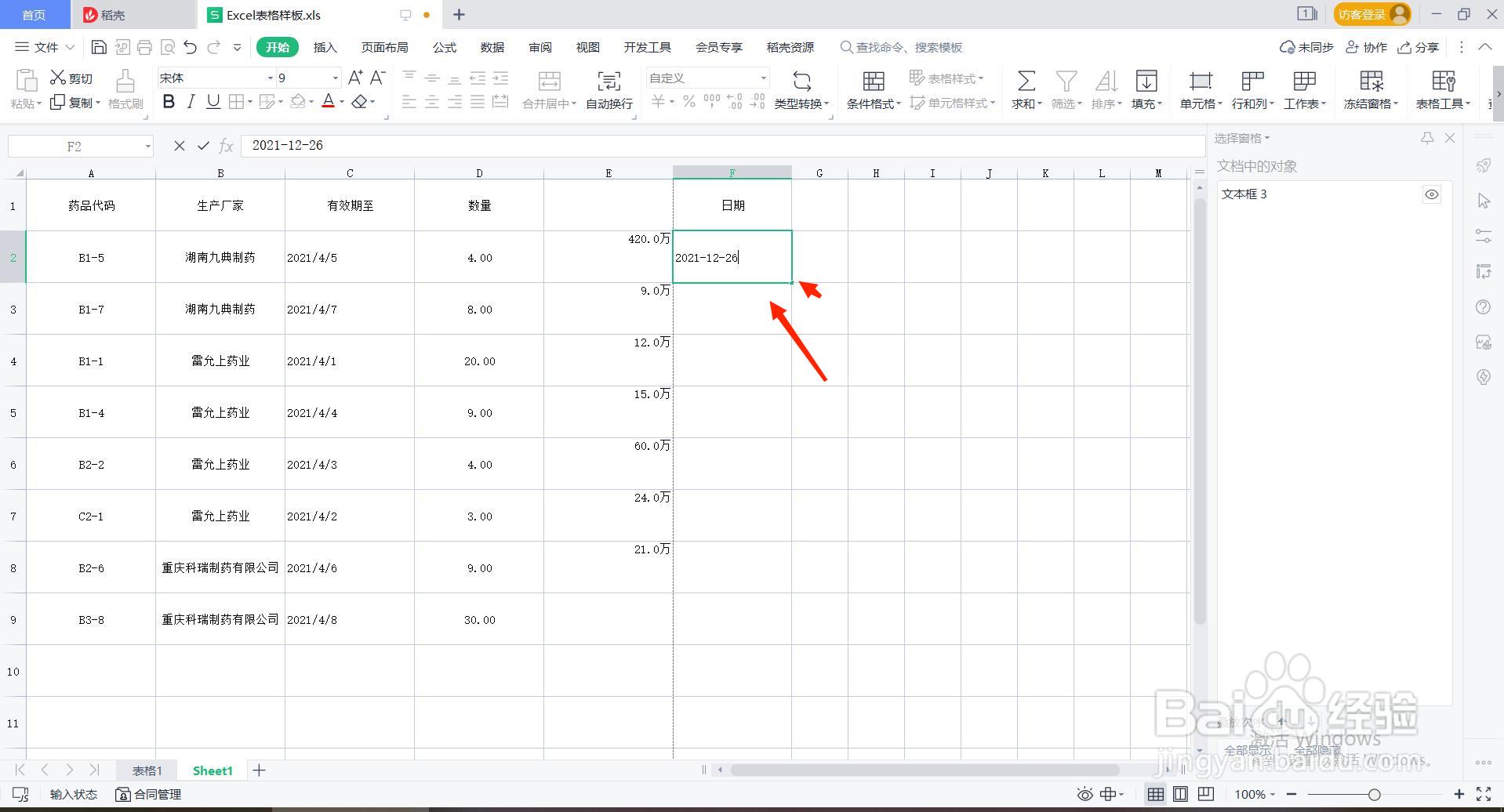1504x812 pixels.
Task: Open the 插入 ribbon tab
Action: (x=325, y=48)
